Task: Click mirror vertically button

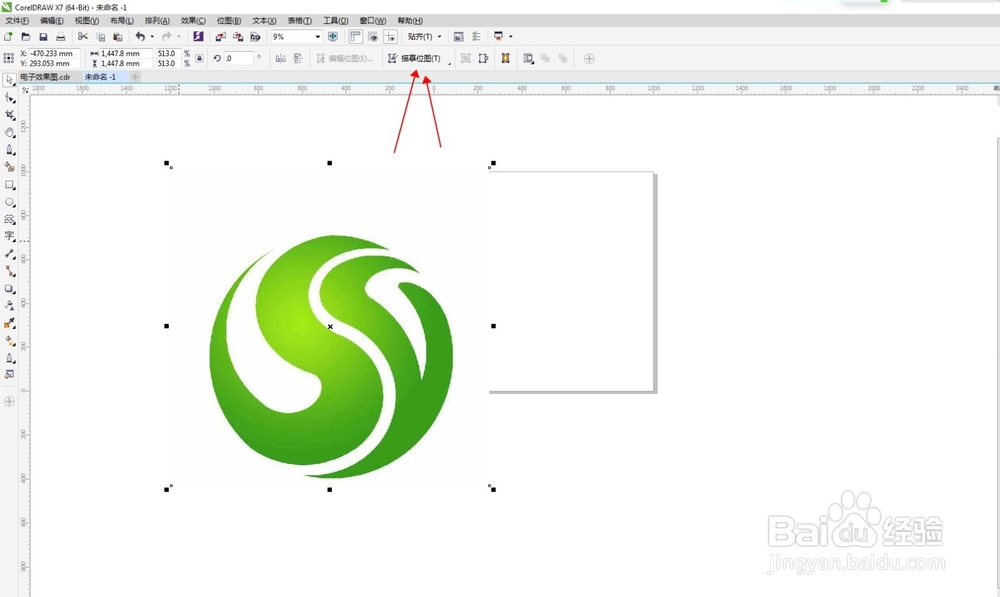Action: (x=298, y=58)
